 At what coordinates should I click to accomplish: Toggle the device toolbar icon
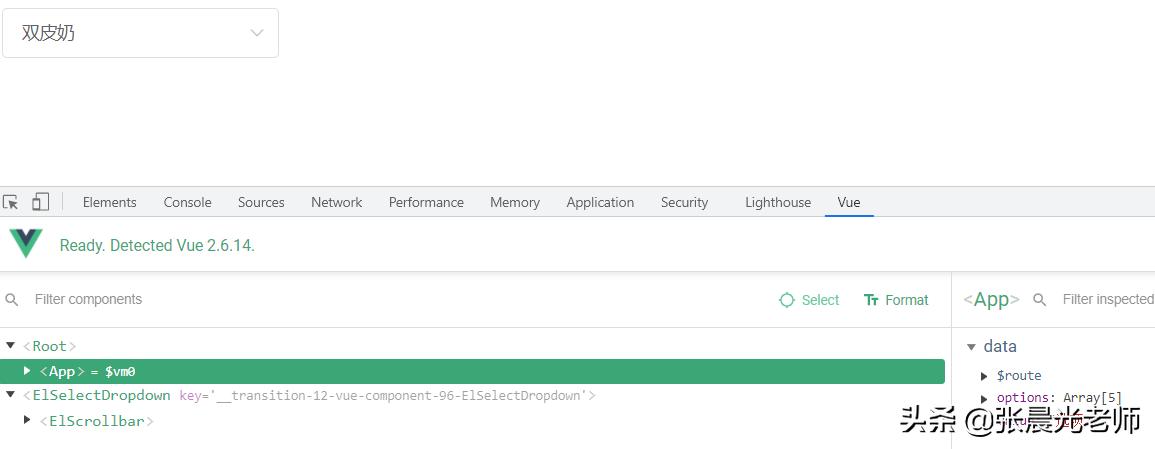(x=40, y=202)
